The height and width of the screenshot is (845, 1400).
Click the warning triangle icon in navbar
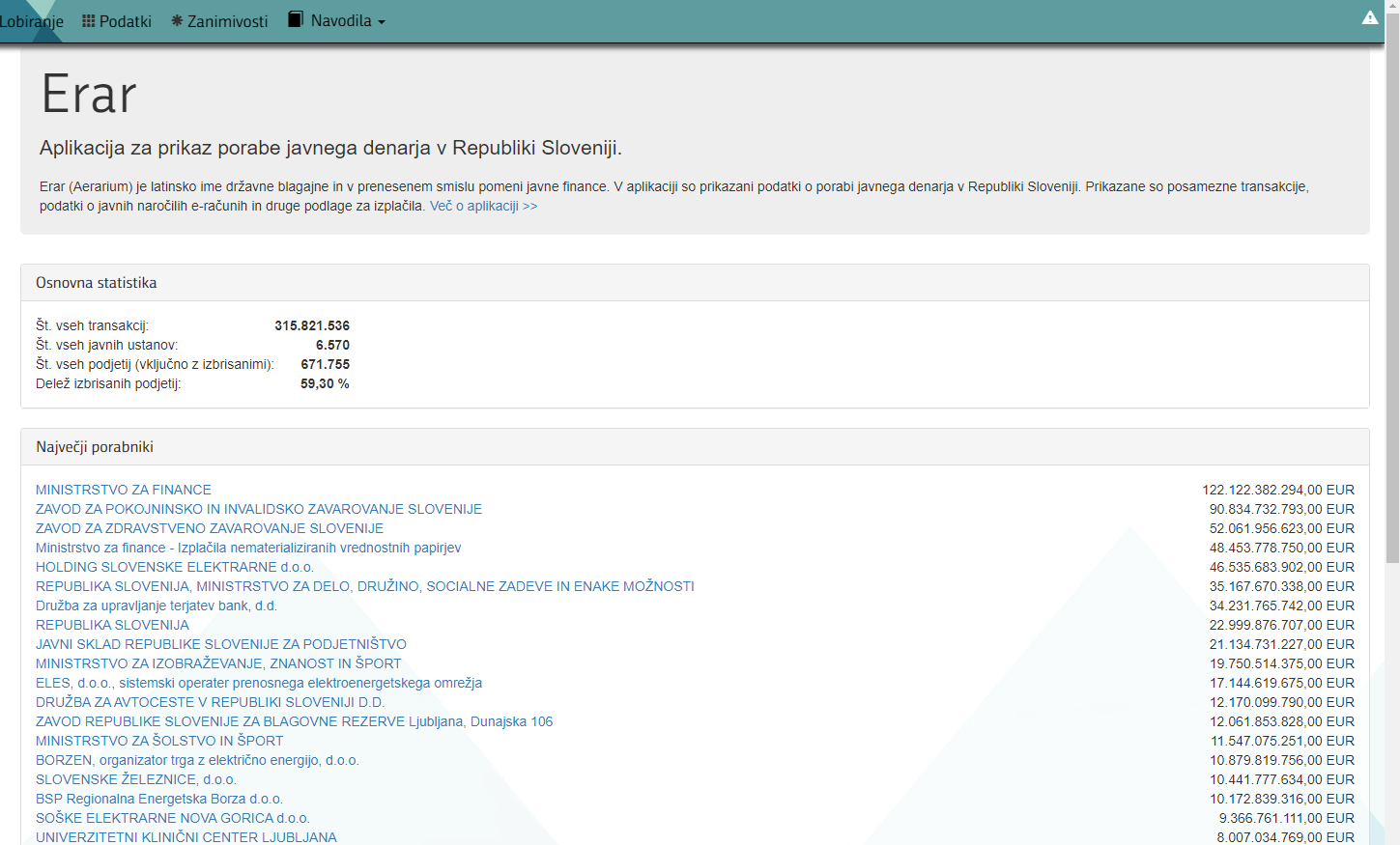pos(1370,18)
